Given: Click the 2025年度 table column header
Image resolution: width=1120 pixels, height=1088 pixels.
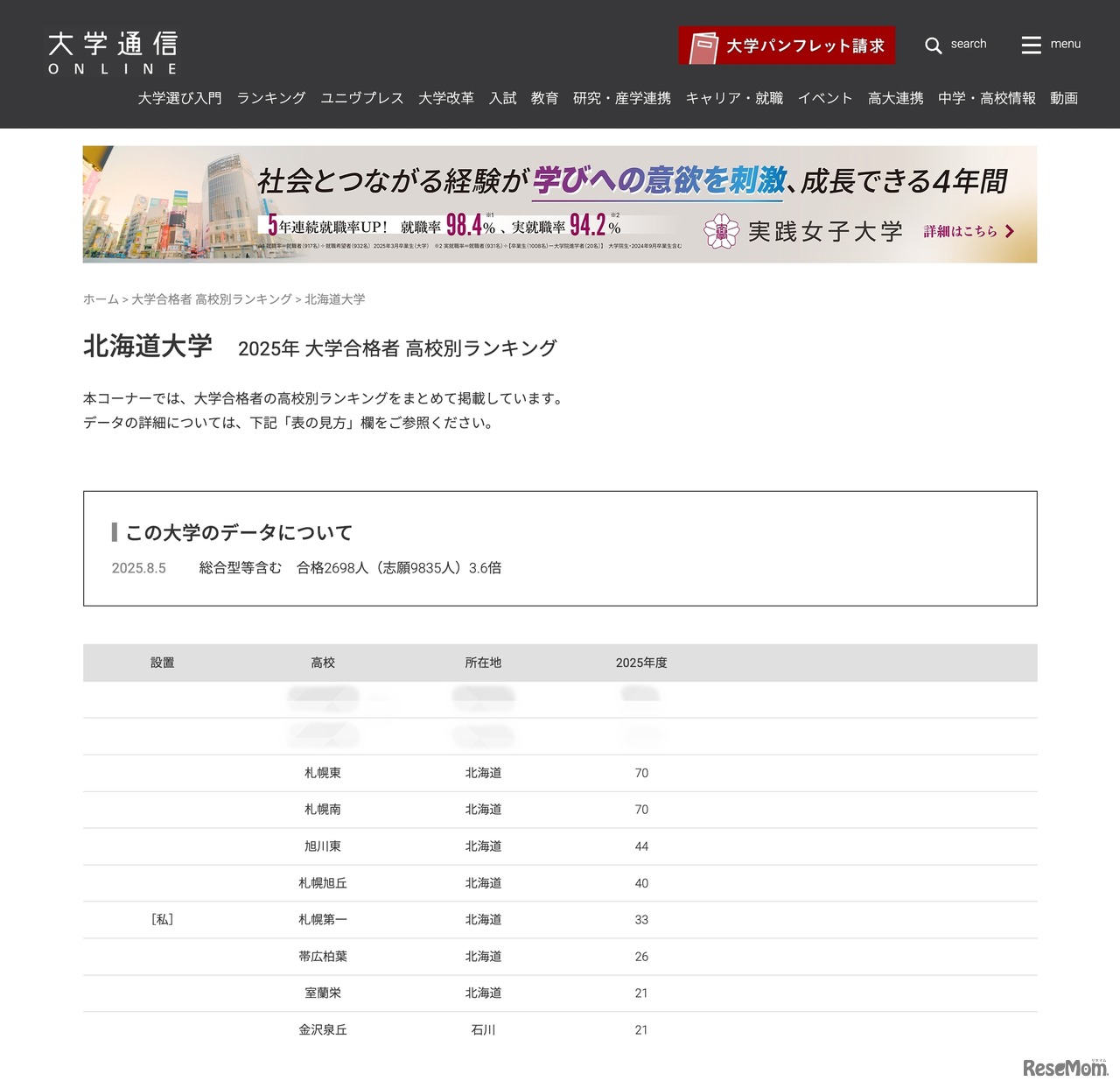Looking at the screenshot, I should (x=641, y=663).
